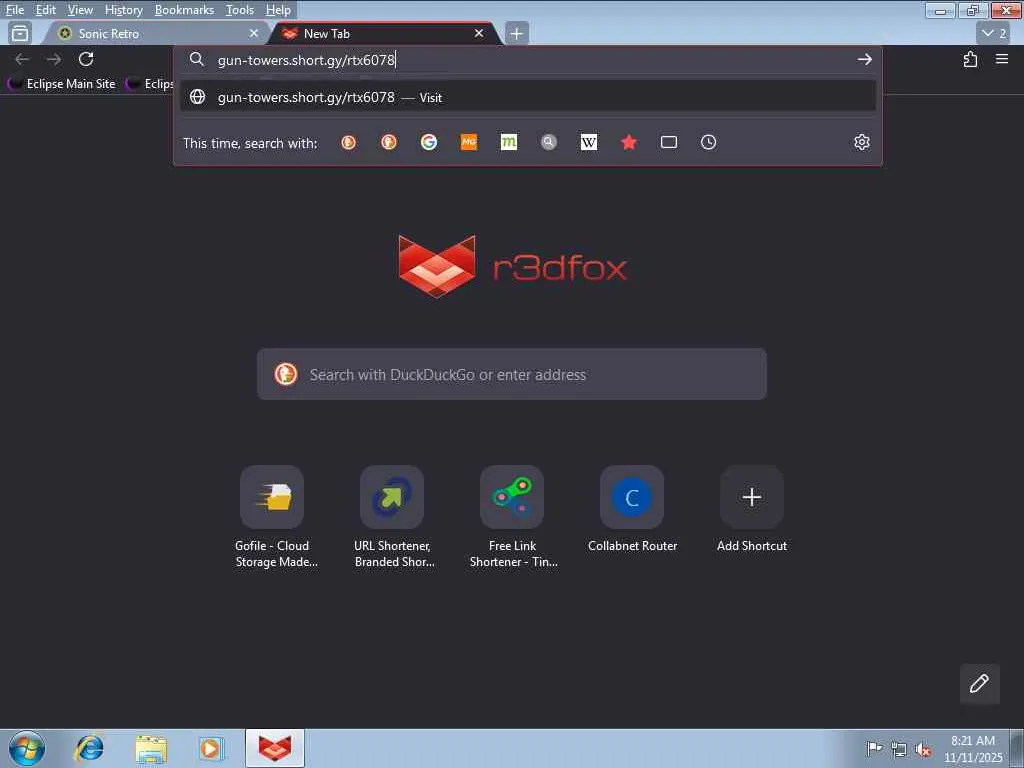Launch Windows Media Player from the taskbar
The width and height of the screenshot is (1024, 768).
pos(210,748)
